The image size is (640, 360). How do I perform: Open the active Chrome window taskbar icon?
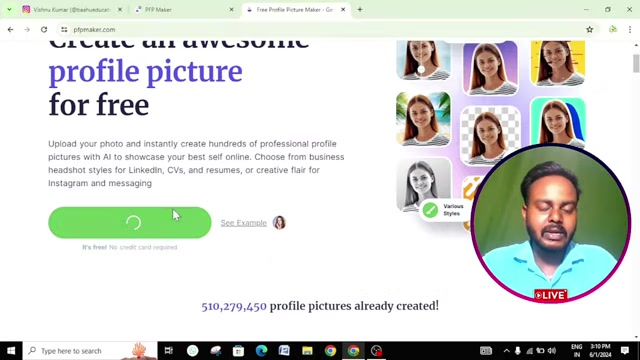click(353, 351)
